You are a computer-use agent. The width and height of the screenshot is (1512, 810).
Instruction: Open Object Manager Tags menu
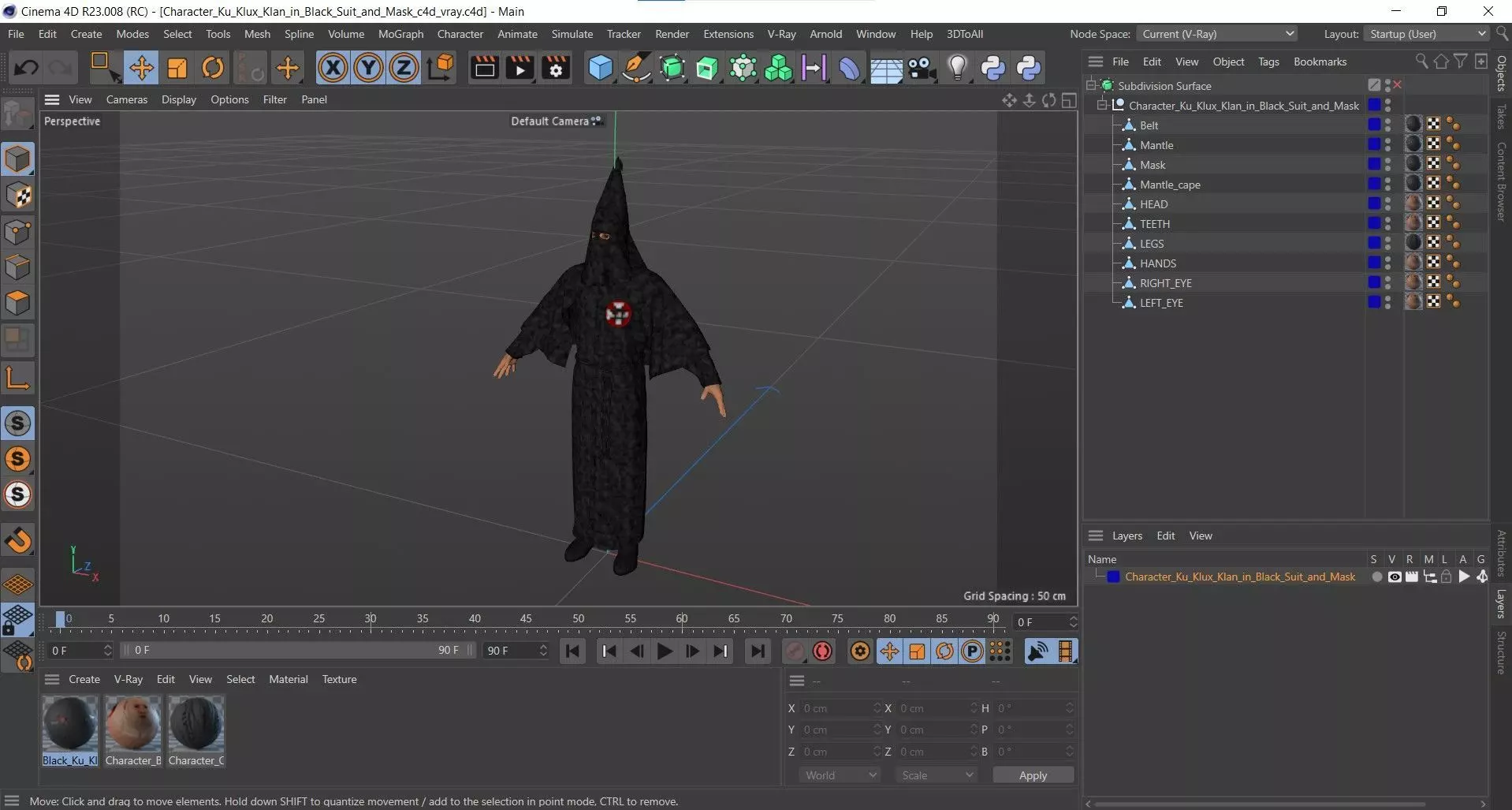click(x=1268, y=62)
